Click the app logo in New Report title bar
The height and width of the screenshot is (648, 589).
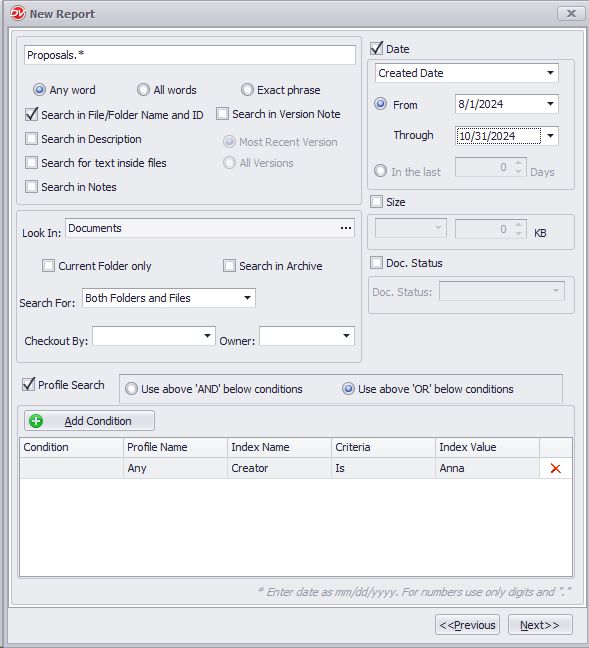coord(17,14)
